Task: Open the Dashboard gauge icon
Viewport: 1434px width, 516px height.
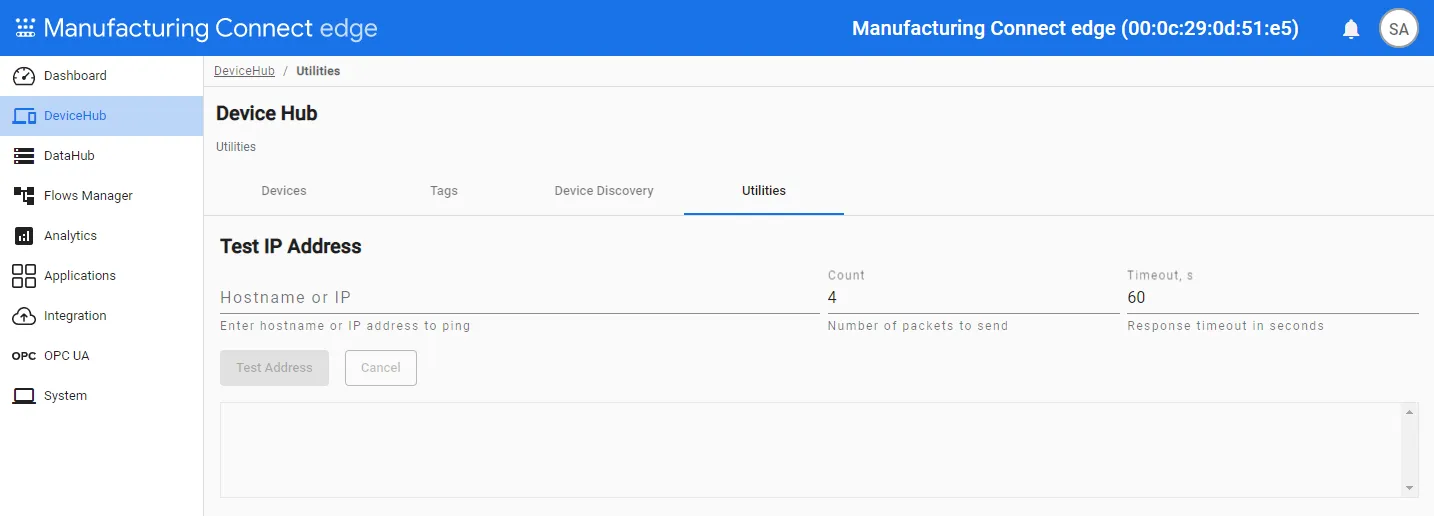Action: tap(24, 76)
